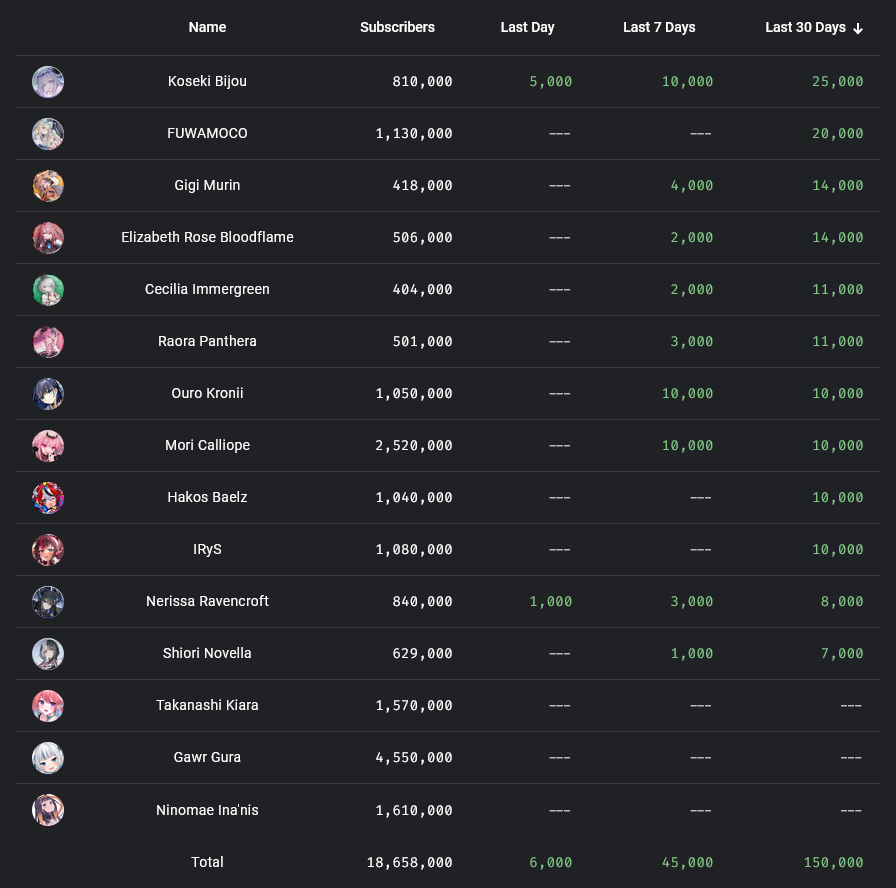Select Gigi Murin's profile picture
896x888 pixels.
(48, 186)
